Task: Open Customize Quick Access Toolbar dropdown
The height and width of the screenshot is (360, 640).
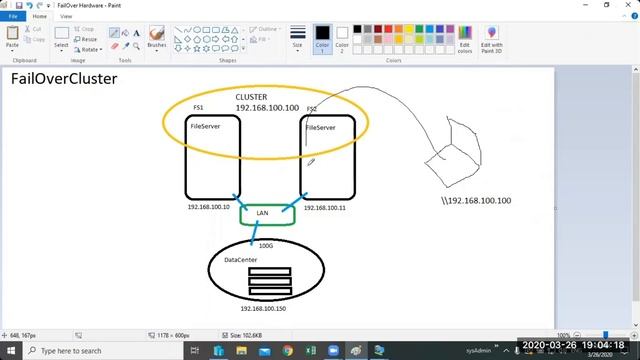Action: (48, 6)
